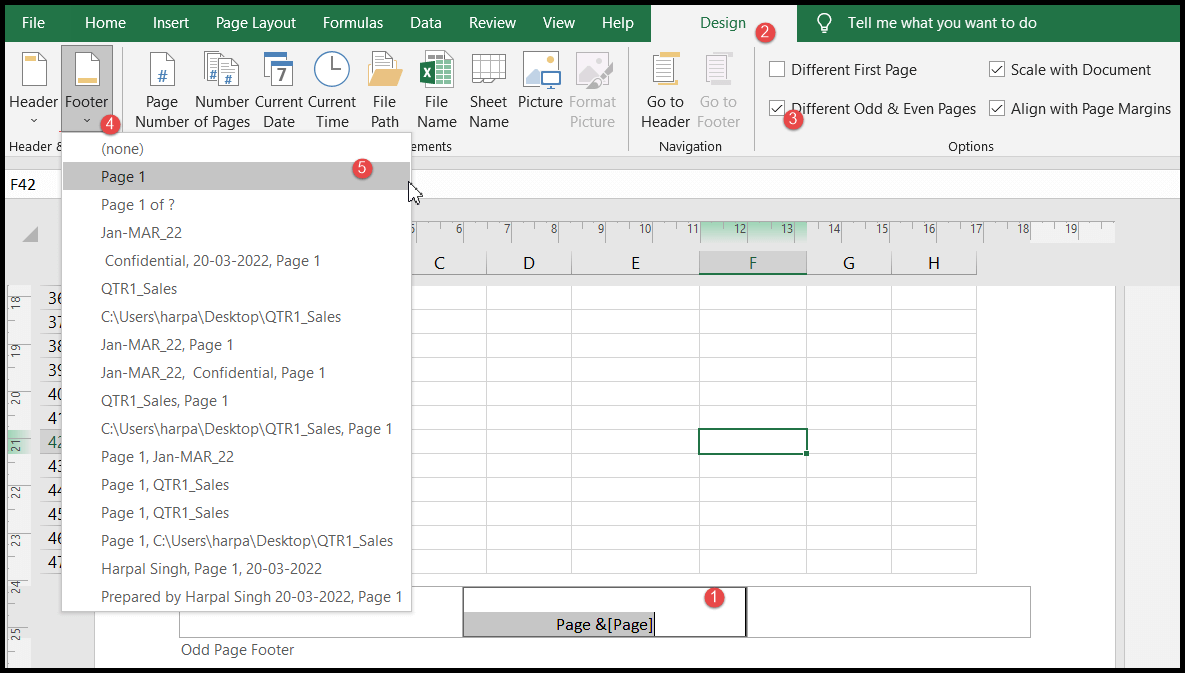Insert File Path element
Viewport: 1185px width, 673px height.
[x=385, y=90]
